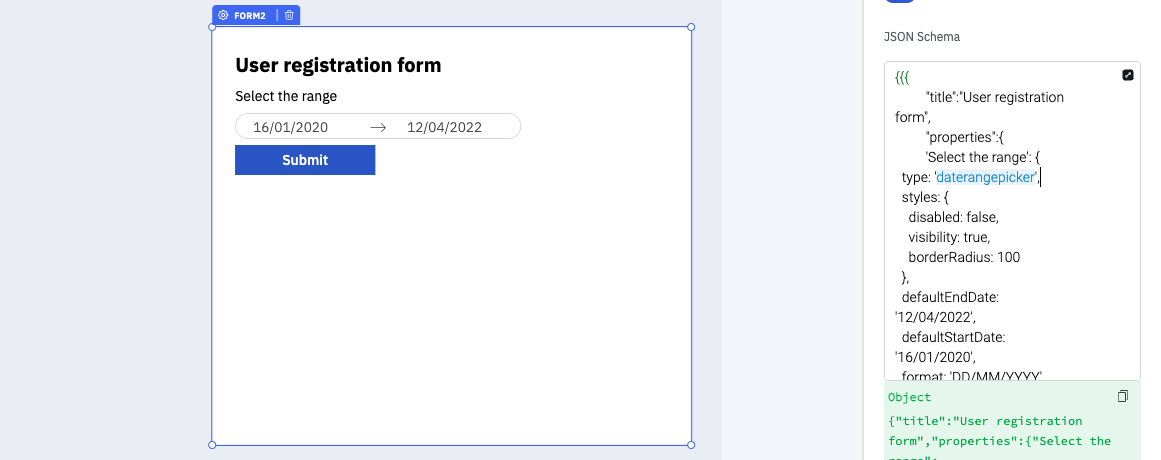1161x460 pixels.
Task: Delete the FORM2 widget via trash icon
Action: tap(289, 16)
